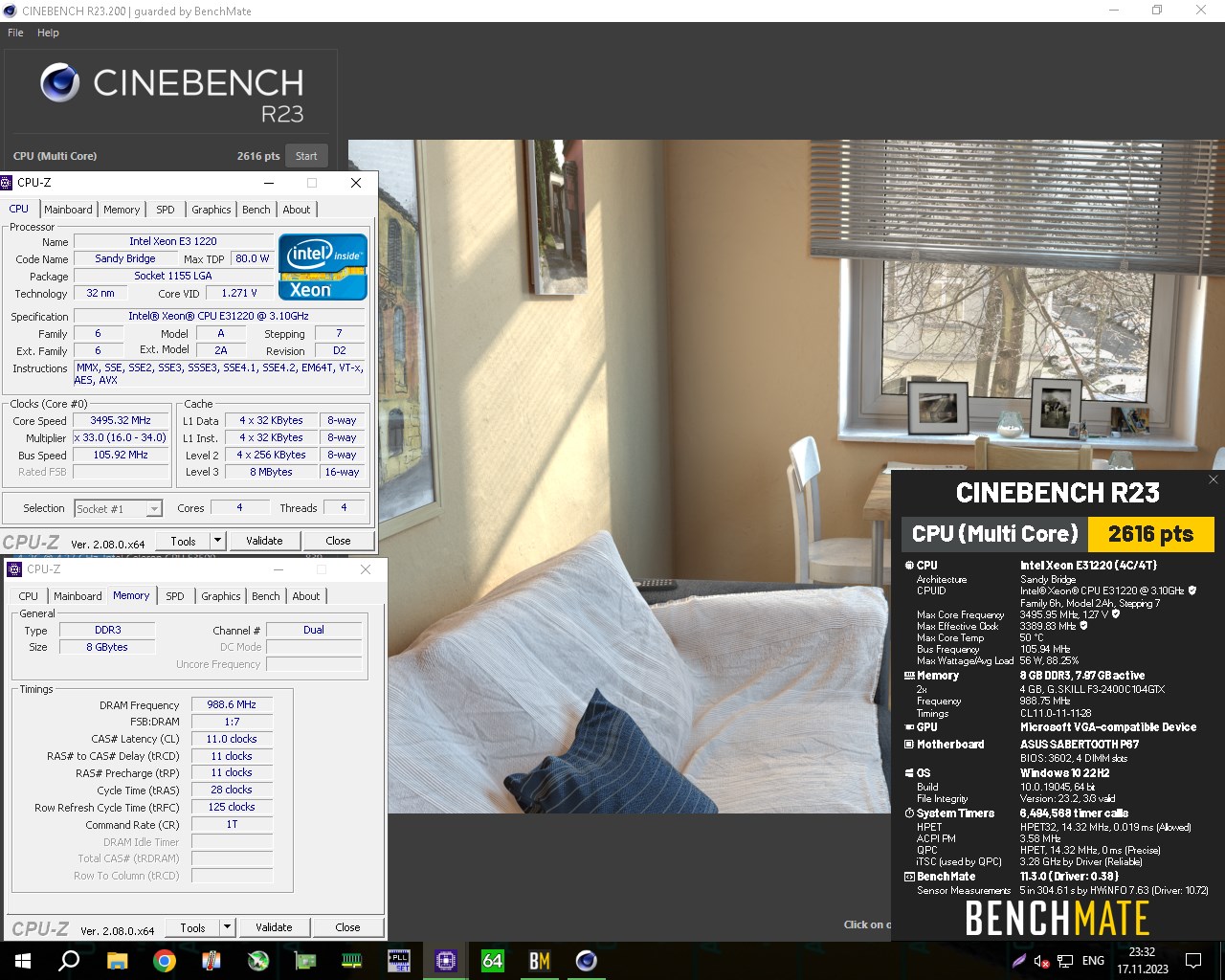Click the purple feather tray icon
This screenshot has height=980, width=1225.
pyautogui.click(x=1019, y=961)
